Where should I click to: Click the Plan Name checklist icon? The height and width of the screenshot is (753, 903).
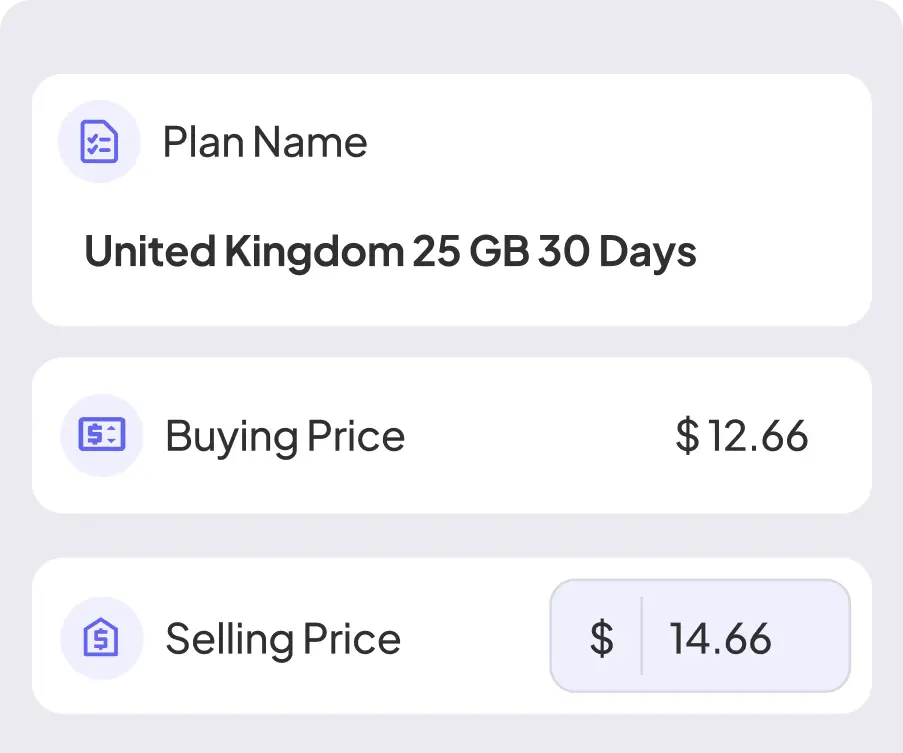98,142
